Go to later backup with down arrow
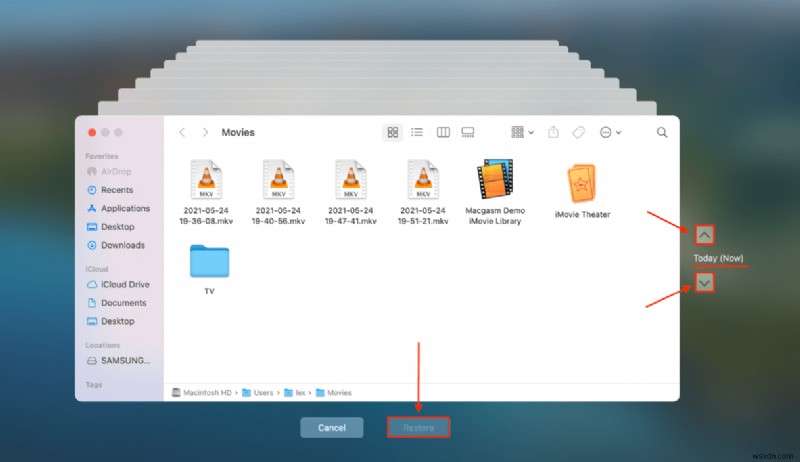Screen dimensions: 800x462 [704, 283]
